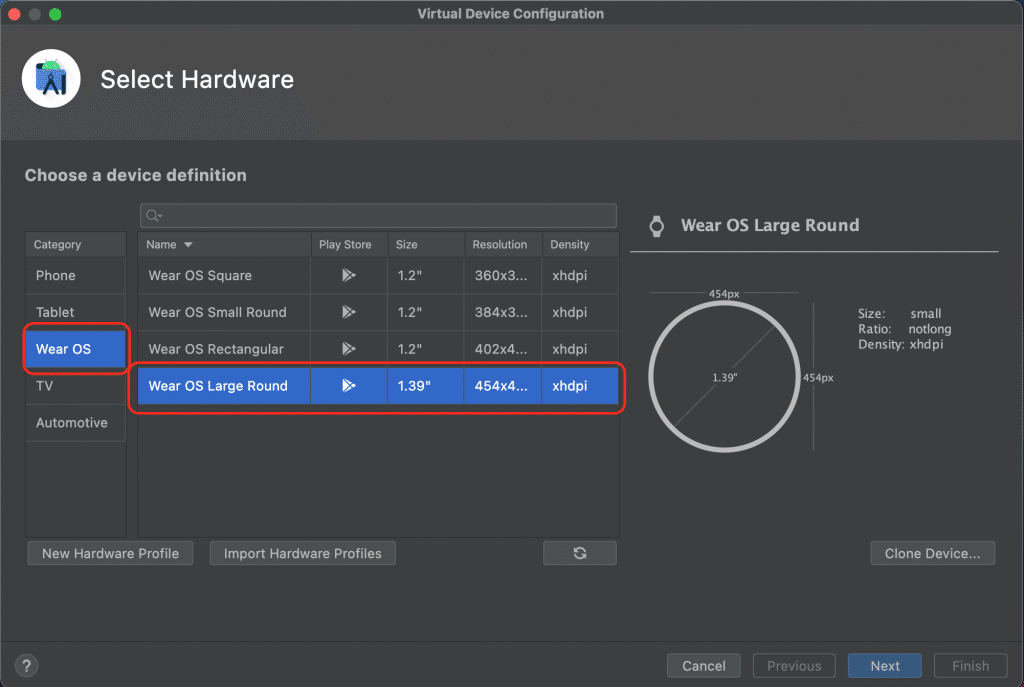Select the Wear OS category
The width and height of the screenshot is (1024, 687).
coord(76,349)
